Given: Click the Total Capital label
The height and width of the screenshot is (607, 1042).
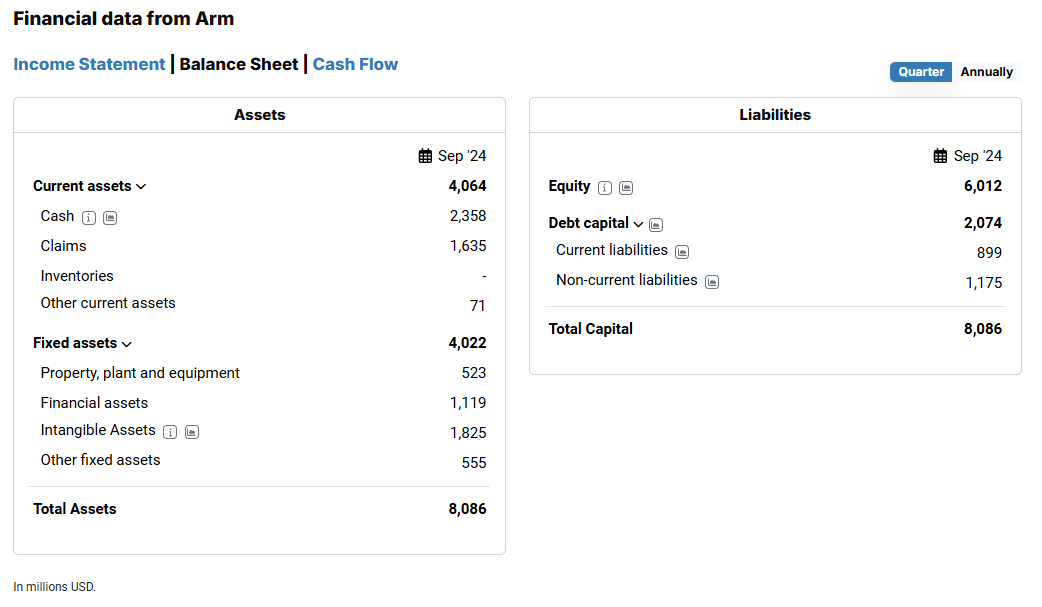Looking at the screenshot, I should click(x=590, y=329).
